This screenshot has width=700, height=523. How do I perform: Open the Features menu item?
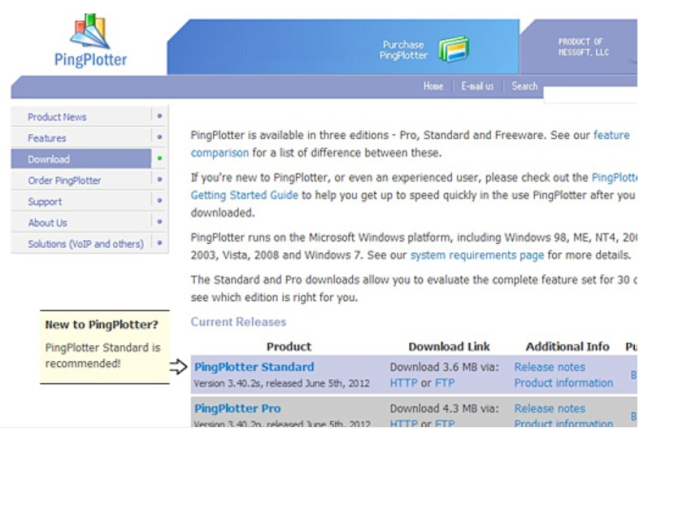tap(47, 138)
